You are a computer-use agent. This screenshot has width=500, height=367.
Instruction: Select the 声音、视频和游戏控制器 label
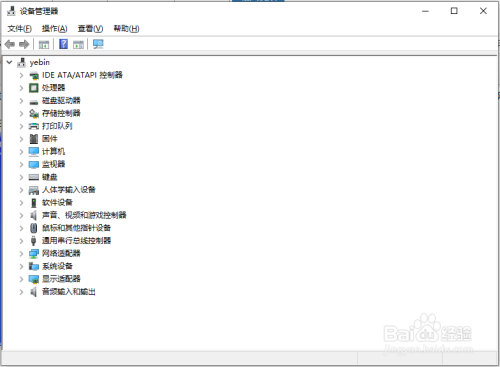[84, 215]
